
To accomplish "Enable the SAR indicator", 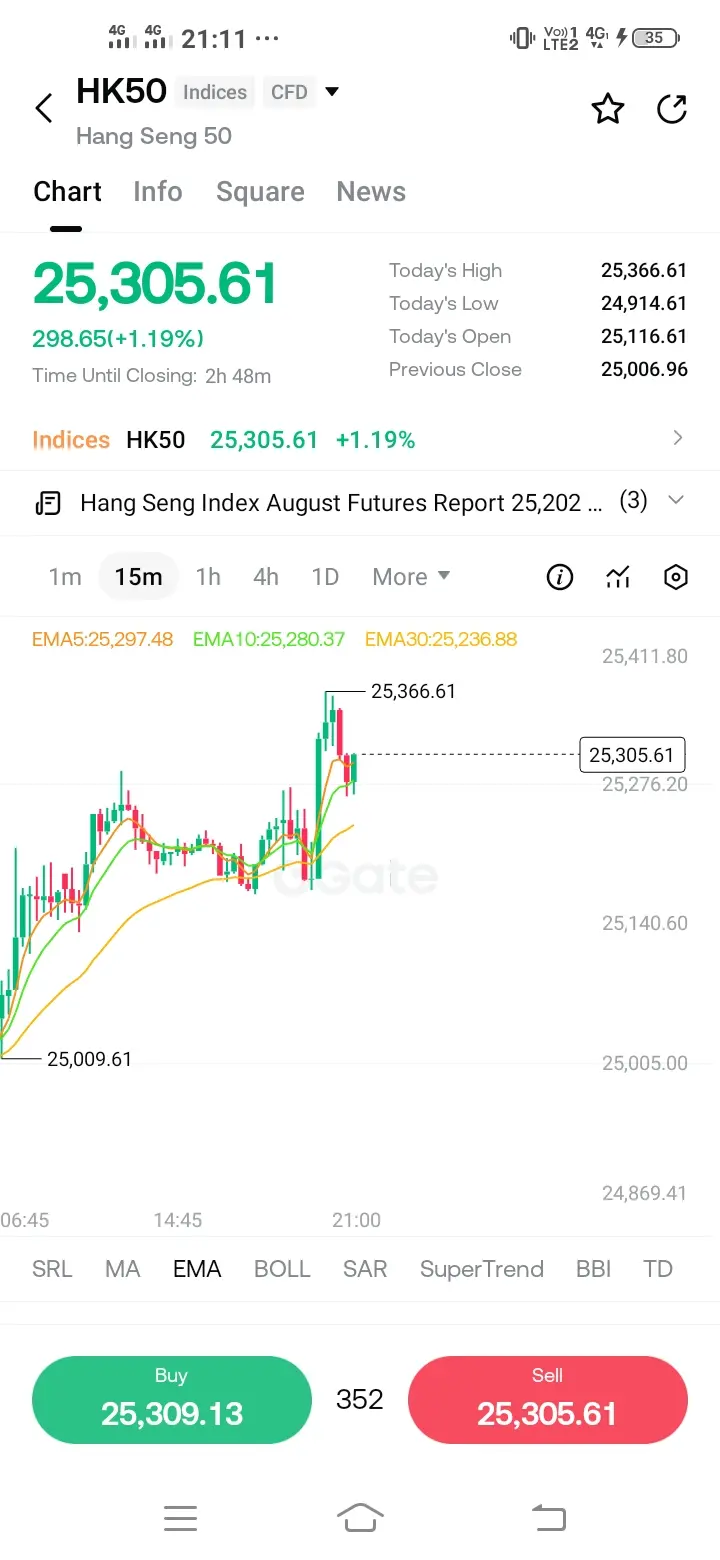I will point(365,1269).
